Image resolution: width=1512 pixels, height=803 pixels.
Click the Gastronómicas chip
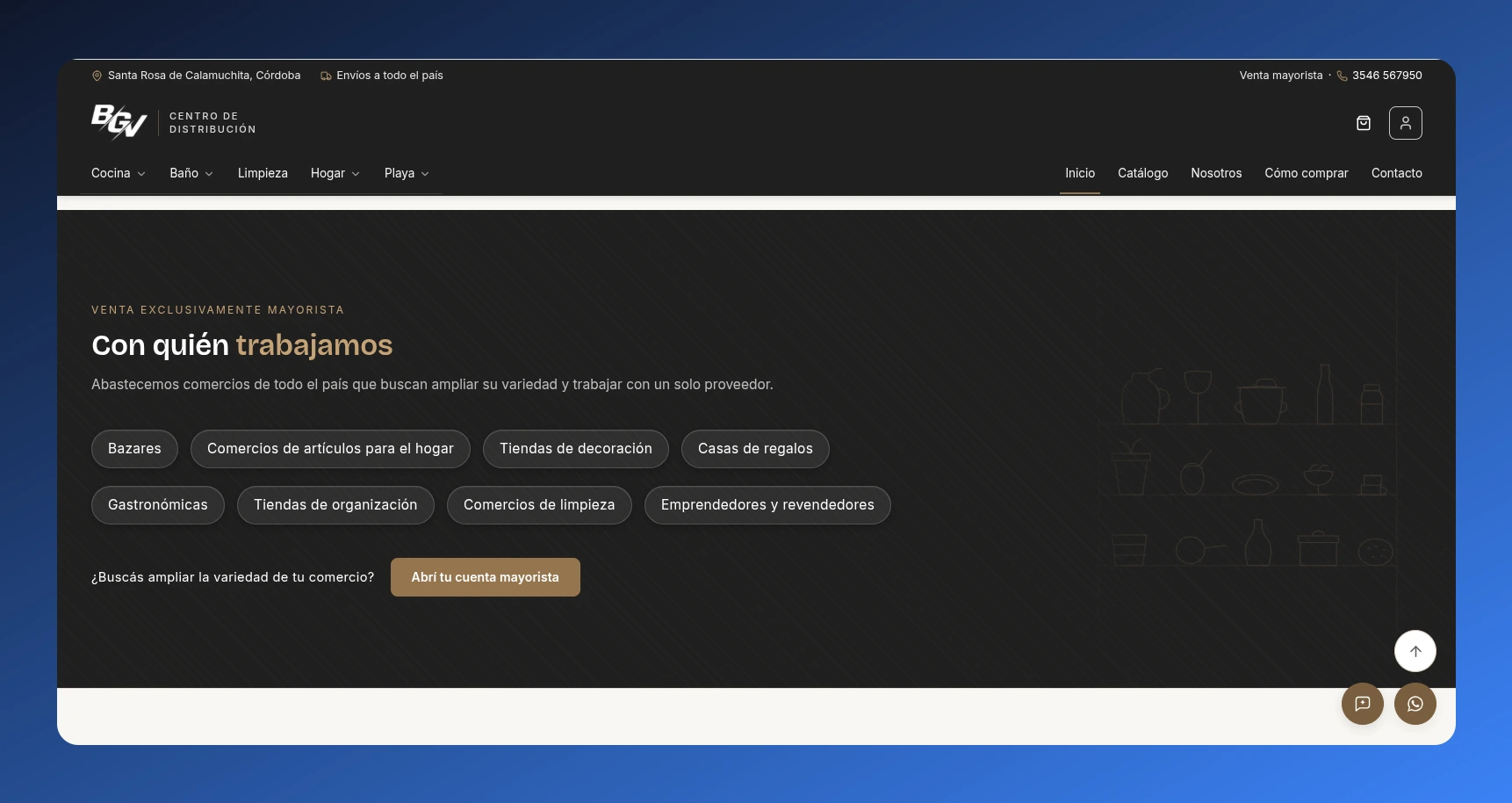click(x=158, y=505)
